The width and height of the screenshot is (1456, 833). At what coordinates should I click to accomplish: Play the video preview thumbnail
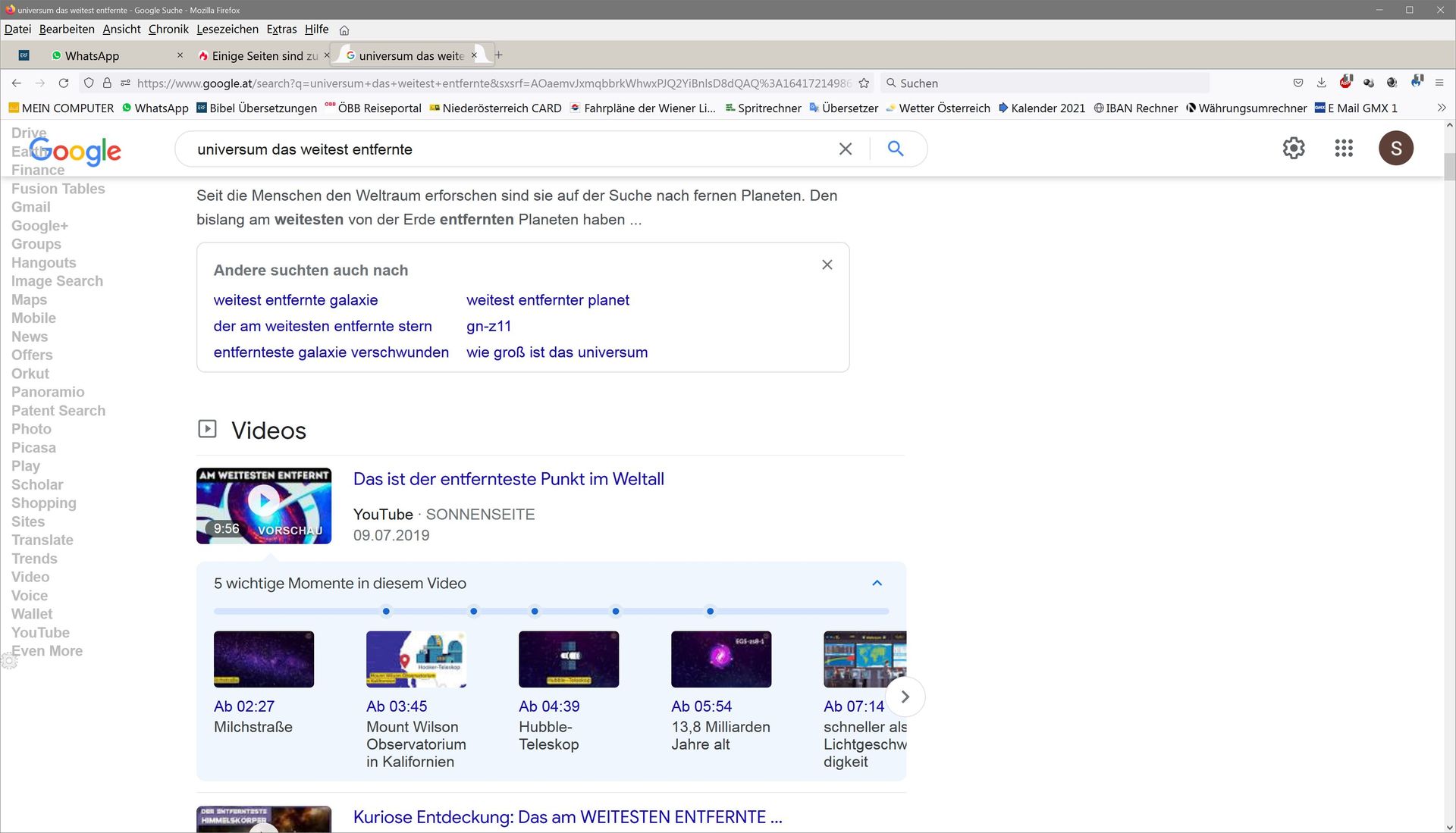pyautogui.click(x=264, y=501)
